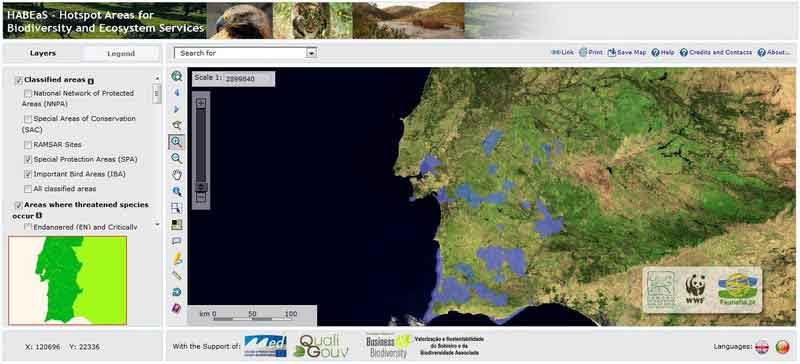Select the zoom-out magnifier tool
Screen dimensions: 800x364
pyautogui.click(x=177, y=158)
